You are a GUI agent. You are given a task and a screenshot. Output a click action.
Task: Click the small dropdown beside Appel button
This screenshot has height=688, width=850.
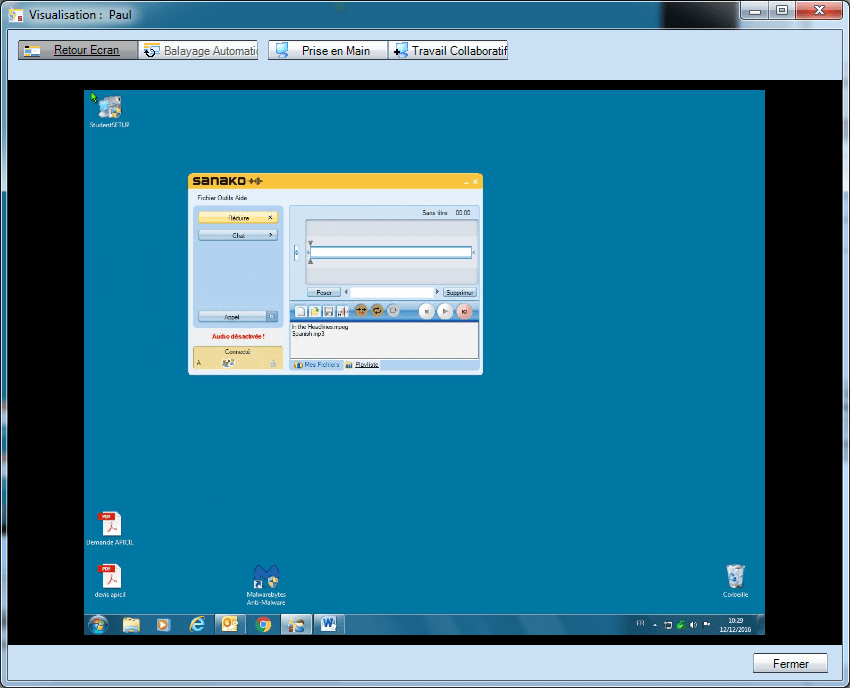click(x=272, y=316)
